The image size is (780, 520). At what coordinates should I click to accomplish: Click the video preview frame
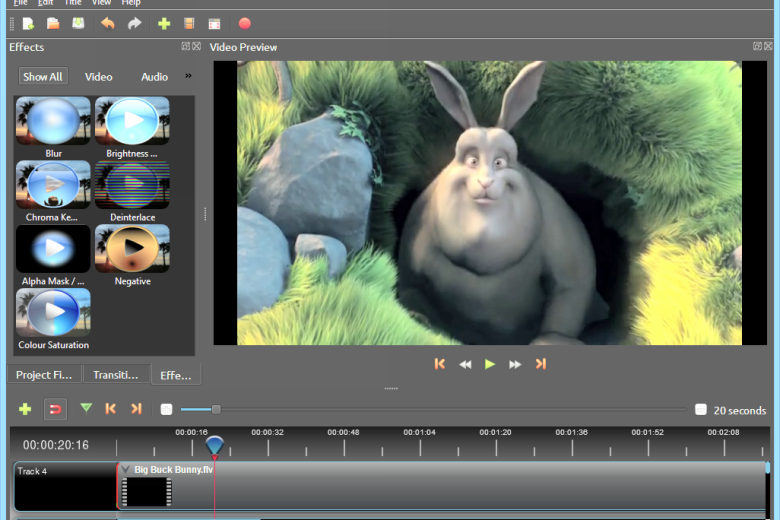coord(489,203)
